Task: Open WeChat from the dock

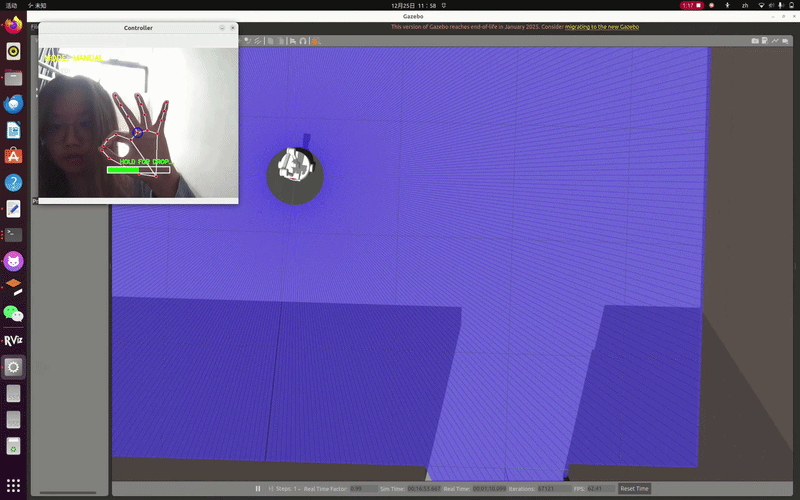Action: [13, 314]
